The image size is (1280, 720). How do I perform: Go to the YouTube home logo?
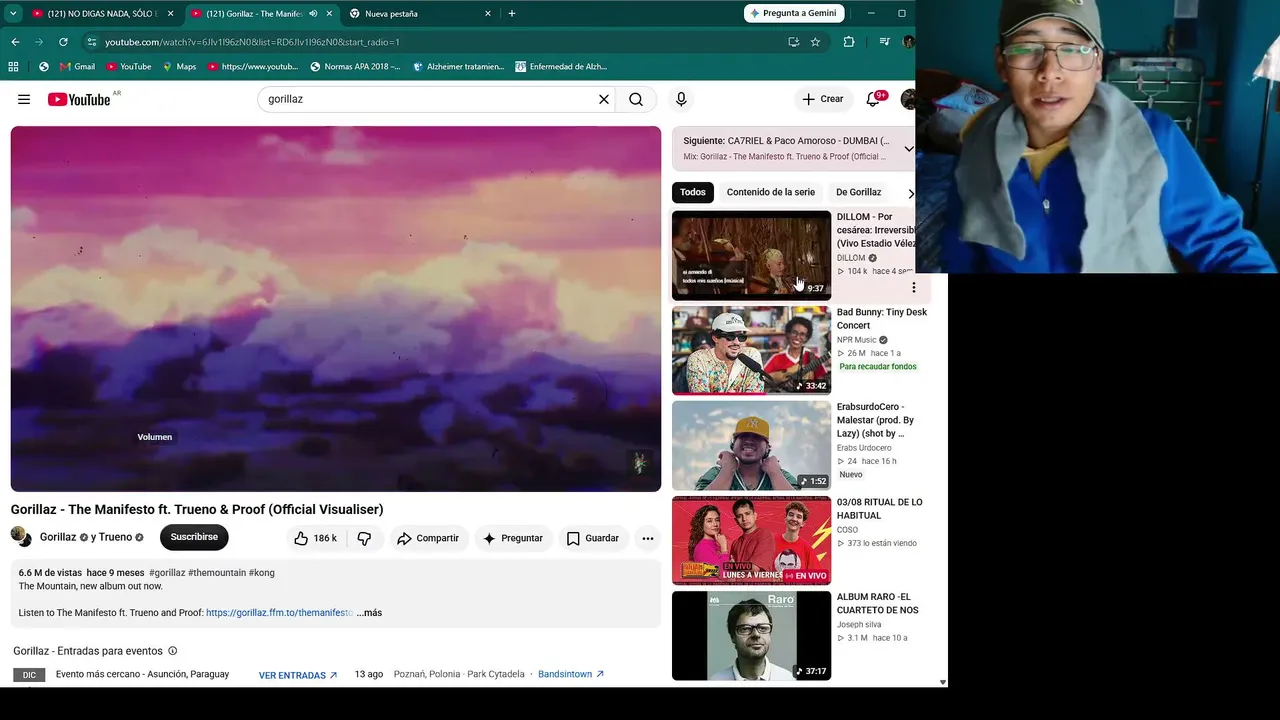pyautogui.click(x=79, y=99)
